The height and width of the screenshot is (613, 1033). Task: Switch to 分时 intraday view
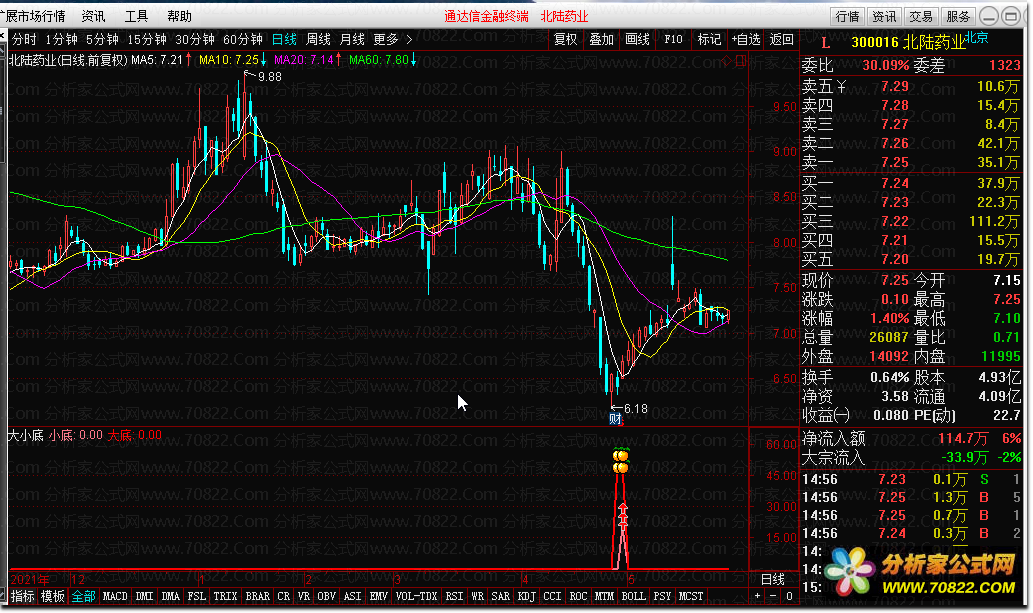point(24,40)
